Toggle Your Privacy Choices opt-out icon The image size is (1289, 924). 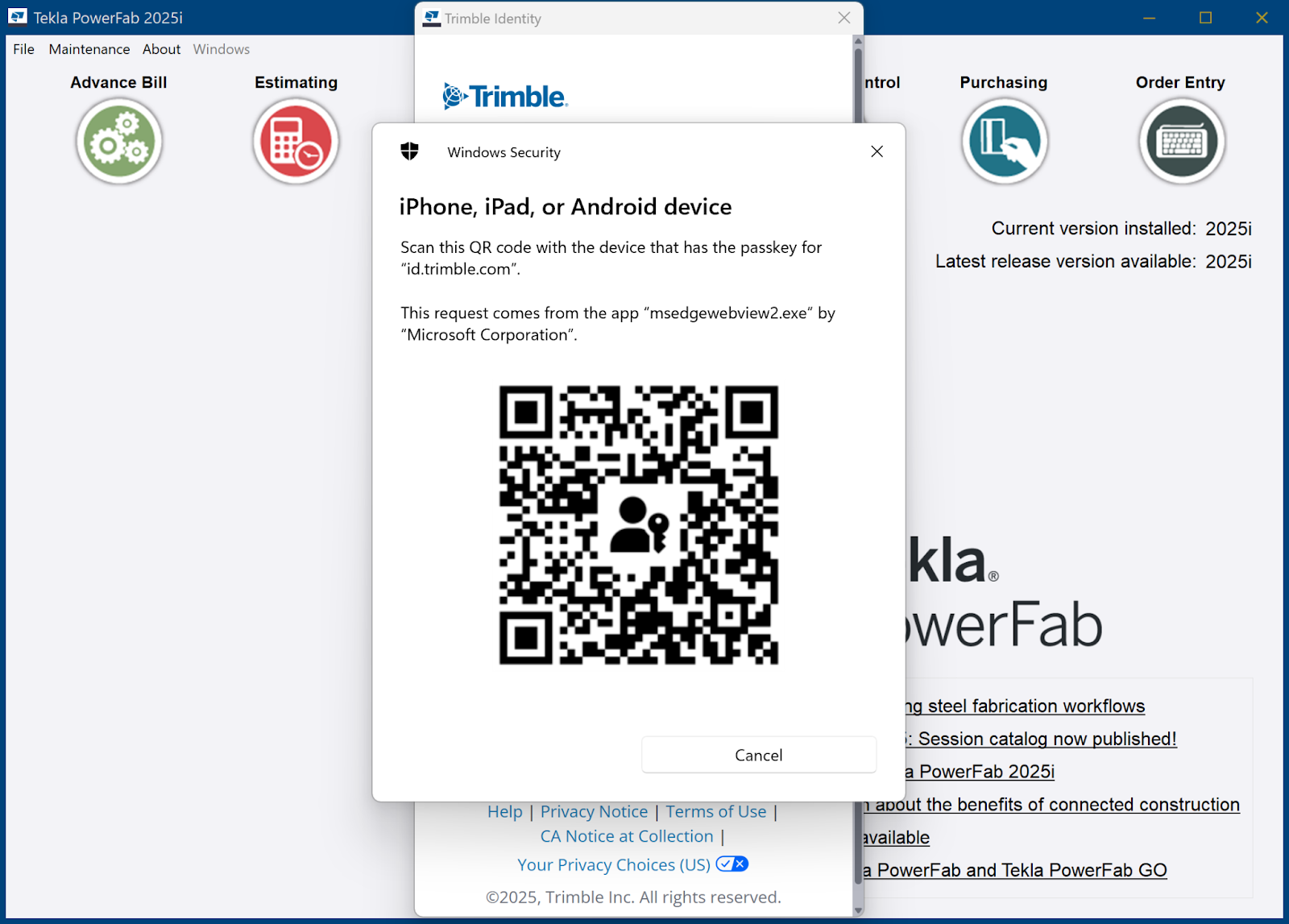[732, 864]
